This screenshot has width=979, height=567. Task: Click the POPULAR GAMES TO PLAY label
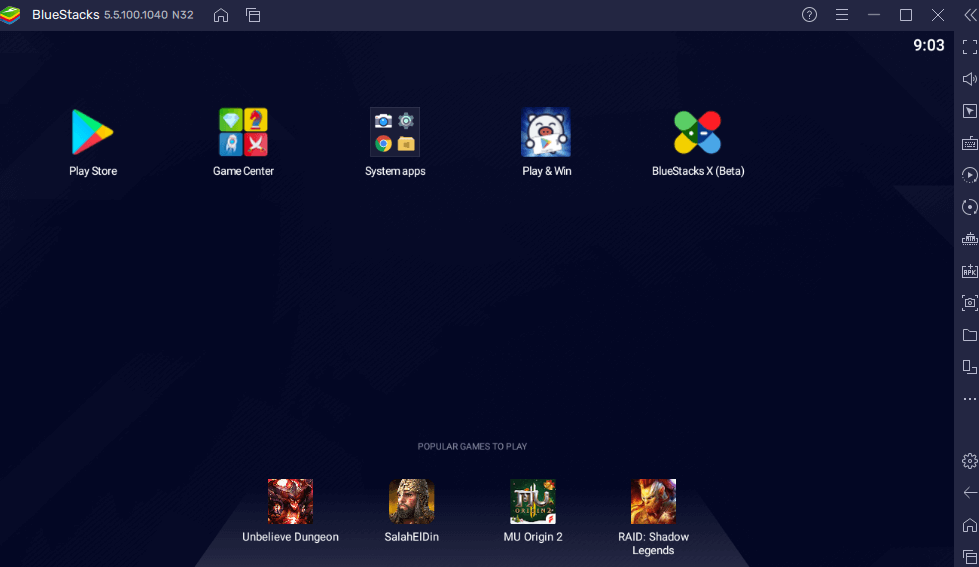(472, 446)
